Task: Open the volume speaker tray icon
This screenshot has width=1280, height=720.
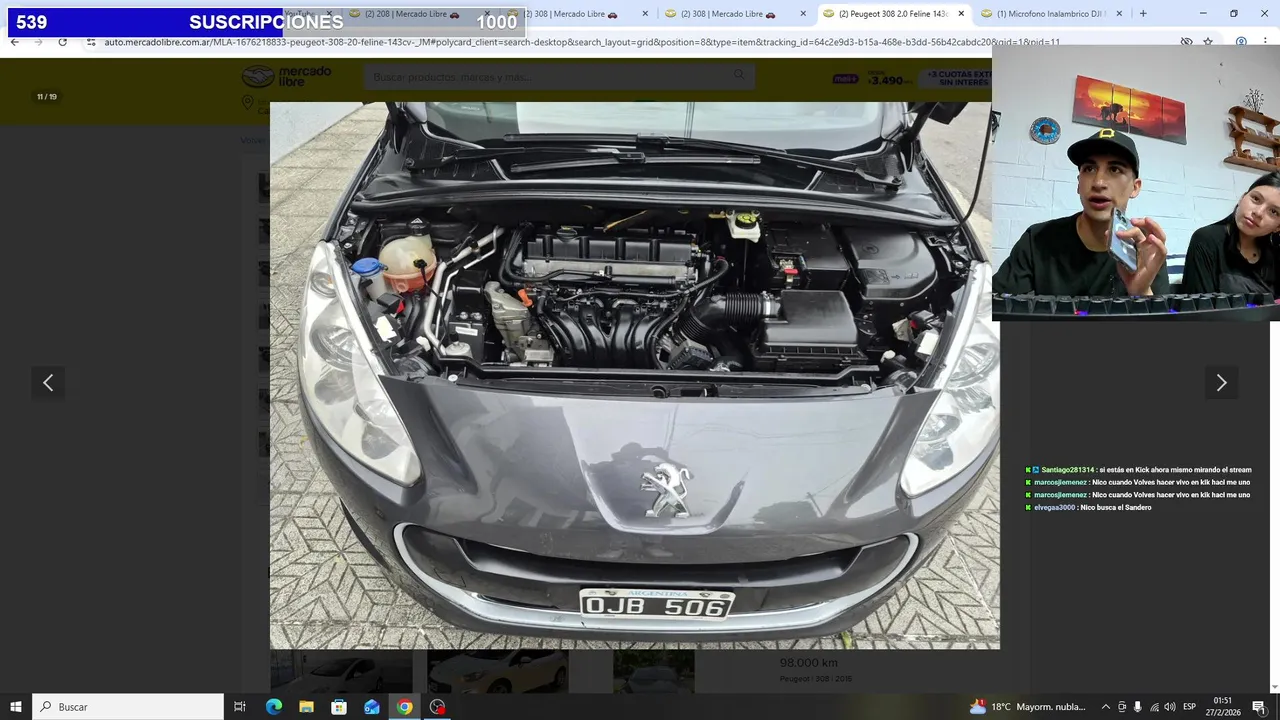Action: coord(1170,707)
